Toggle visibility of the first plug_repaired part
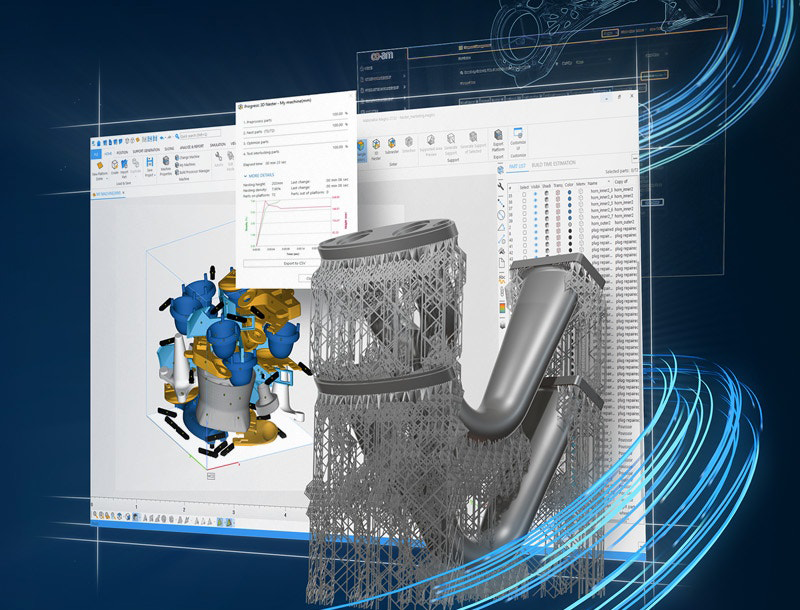Image resolution: width=800 pixels, height=610 pixels. pos(536,228)
